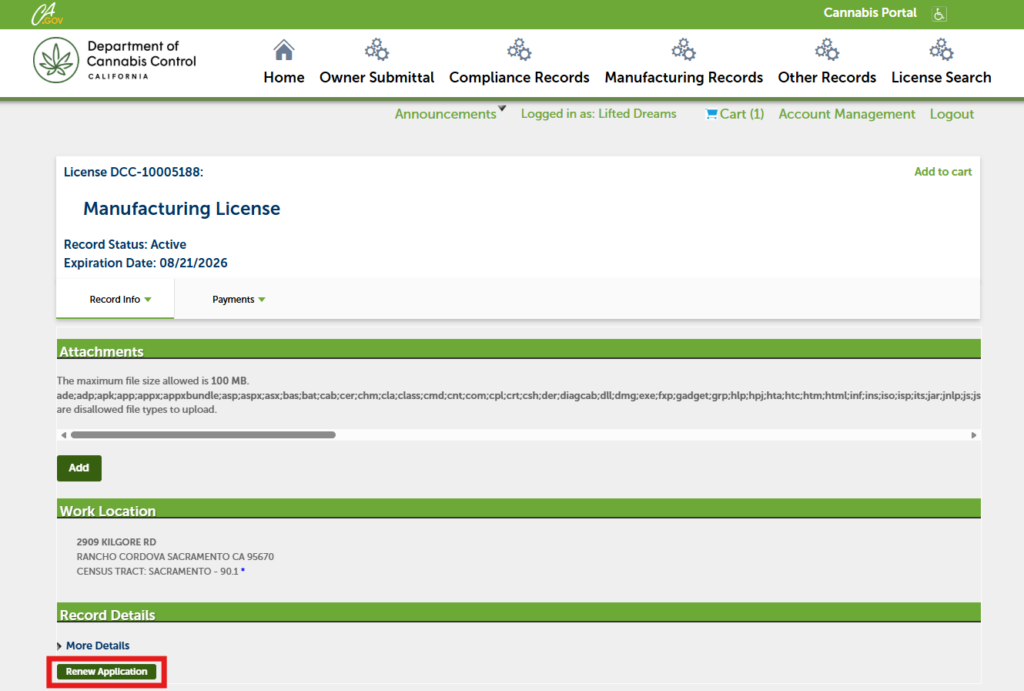Open Account Management link
Image resolution: width=1024 pixels, height=691 pixels.
pos(846,114)
